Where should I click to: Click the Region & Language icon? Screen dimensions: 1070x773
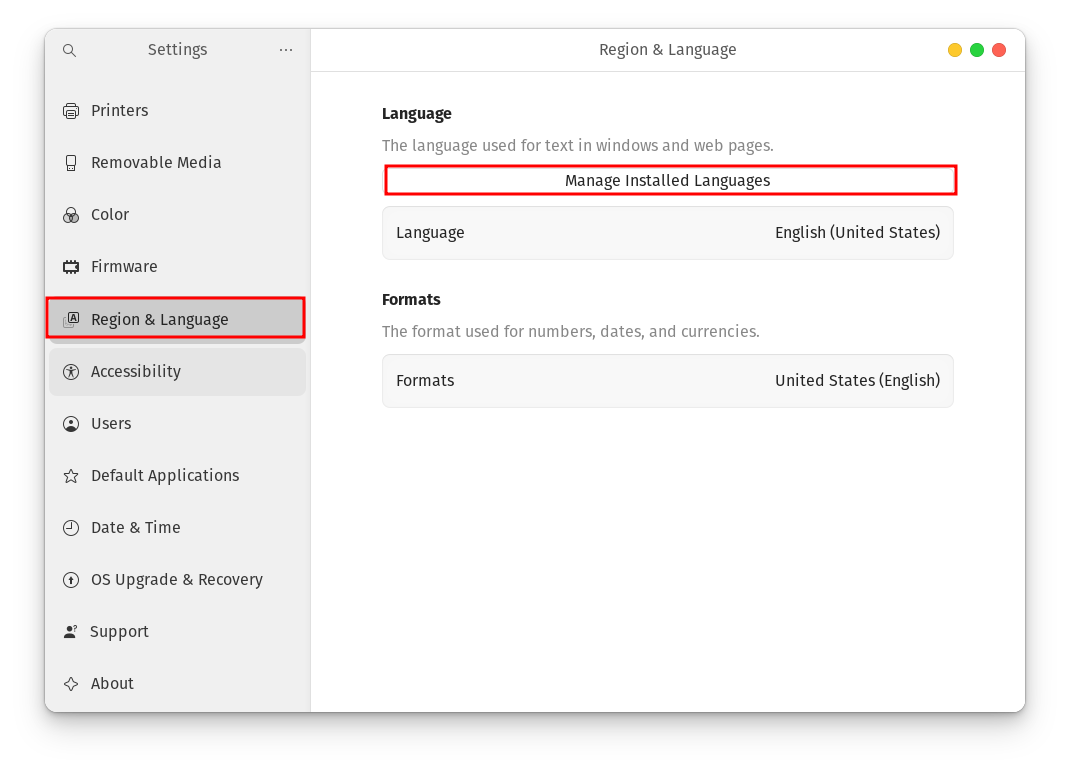(71, 319)
